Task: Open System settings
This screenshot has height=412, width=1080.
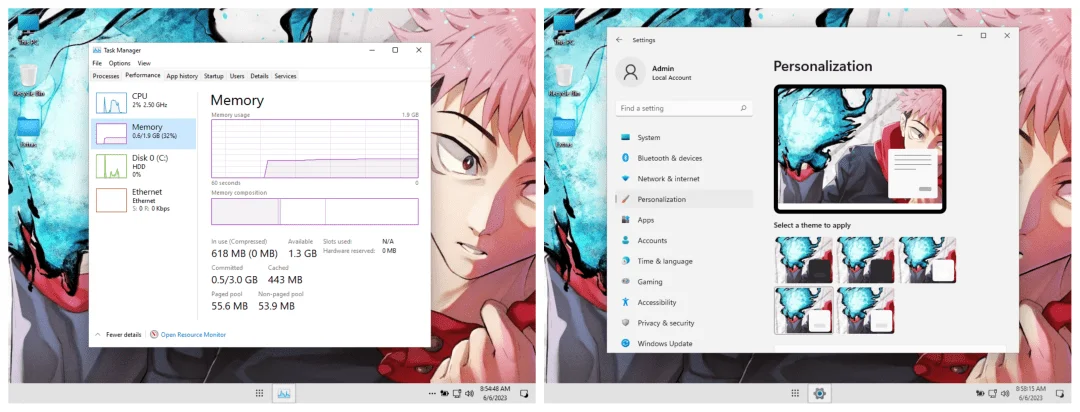Action: [684, 137]
